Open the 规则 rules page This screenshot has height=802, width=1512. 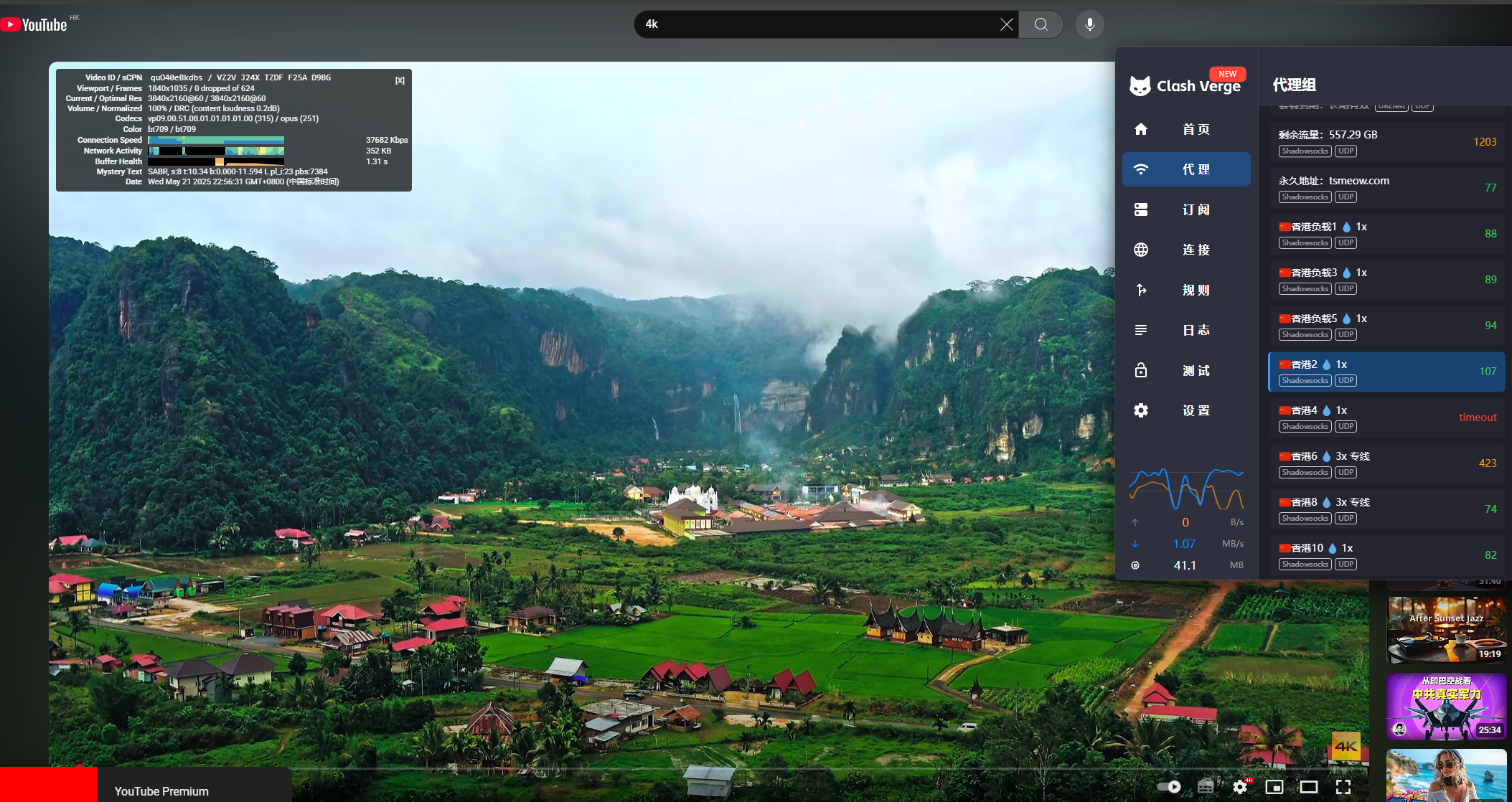click(x=1185, y=290)
